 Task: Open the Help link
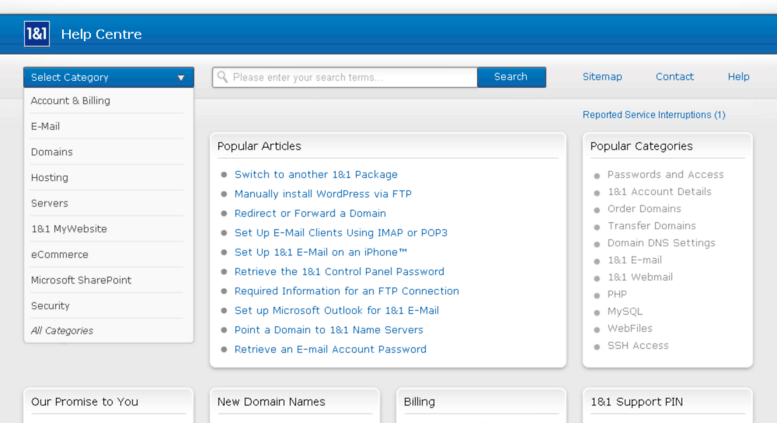pyautogui.click(x=738, y=76)
